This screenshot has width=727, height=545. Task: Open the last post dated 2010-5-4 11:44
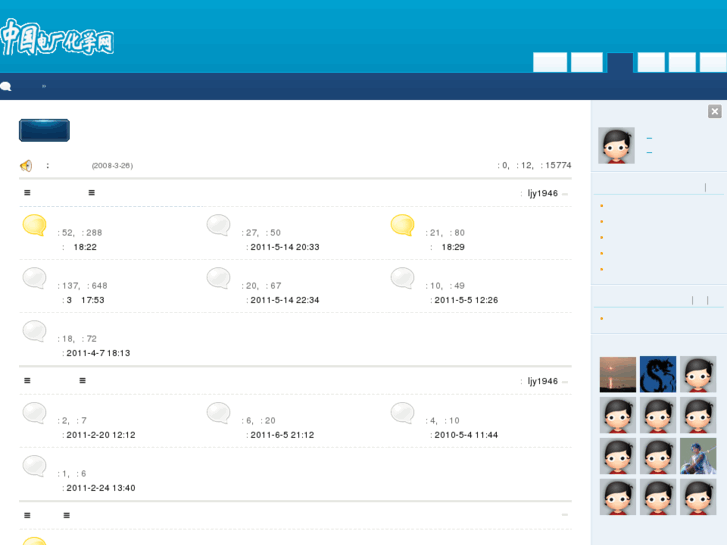coord(466,435)
